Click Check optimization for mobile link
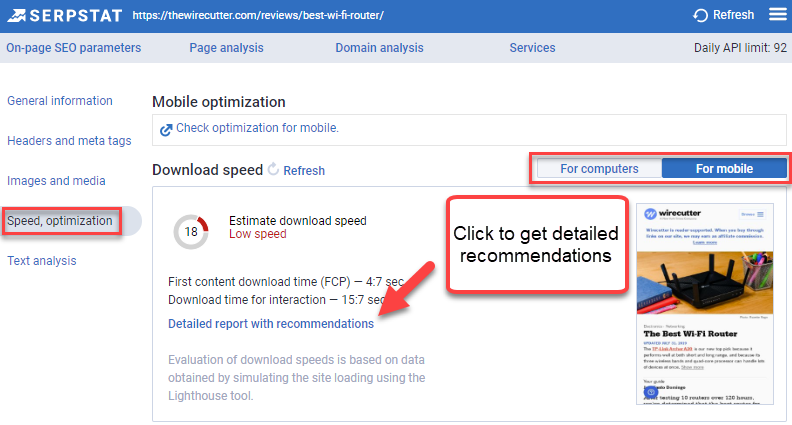The height and width of the screenshot is (425, 792). (x=257, y=128)
